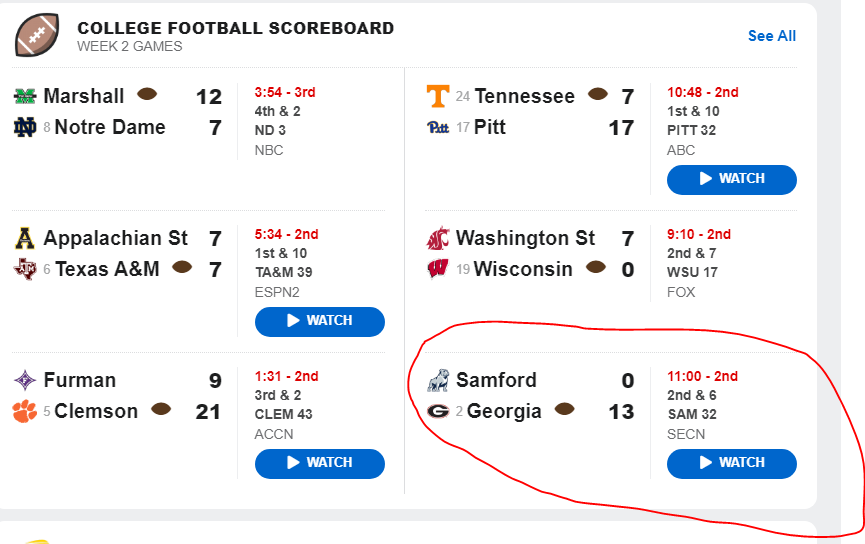Click the Pitt team logo
Screen dimensions: 865x544
[x=438, y=127]
